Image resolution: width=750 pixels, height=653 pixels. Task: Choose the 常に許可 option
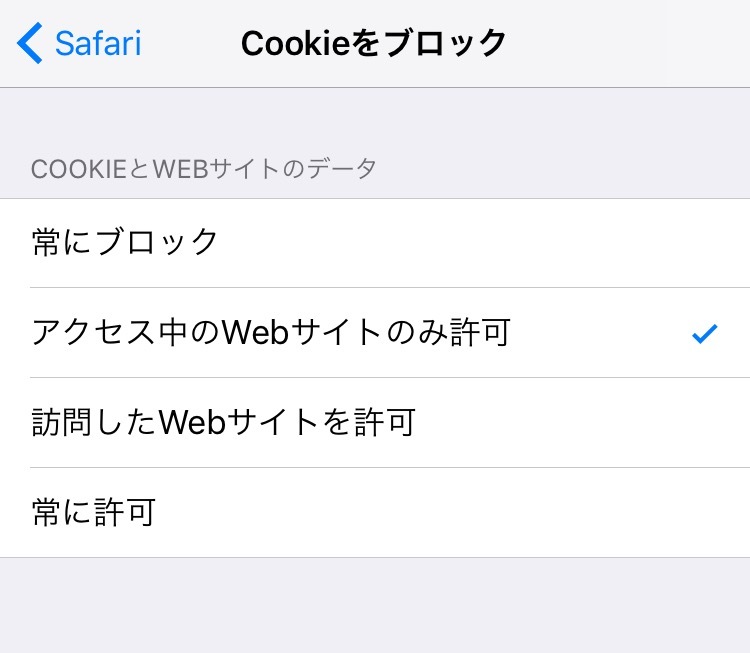(375, 513)
